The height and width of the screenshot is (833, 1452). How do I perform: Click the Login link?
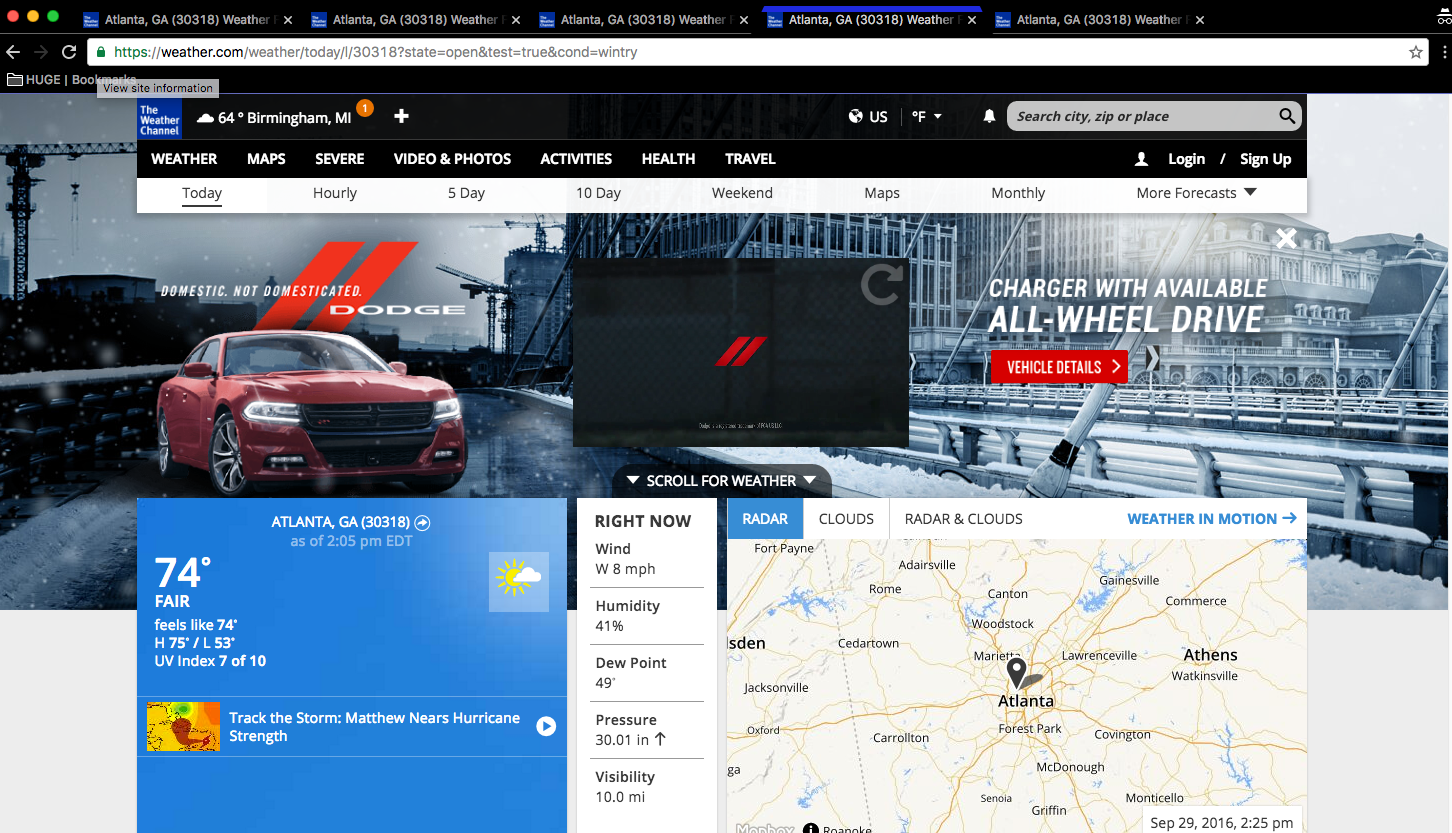pyautogui.click(x=1186, y=159)
